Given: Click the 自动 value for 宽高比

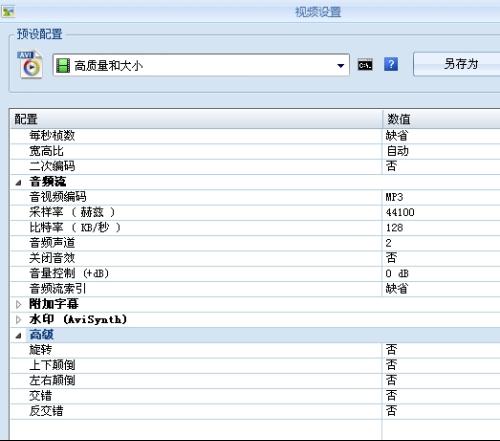Looking at the screenshot, I should pos(397,151).
